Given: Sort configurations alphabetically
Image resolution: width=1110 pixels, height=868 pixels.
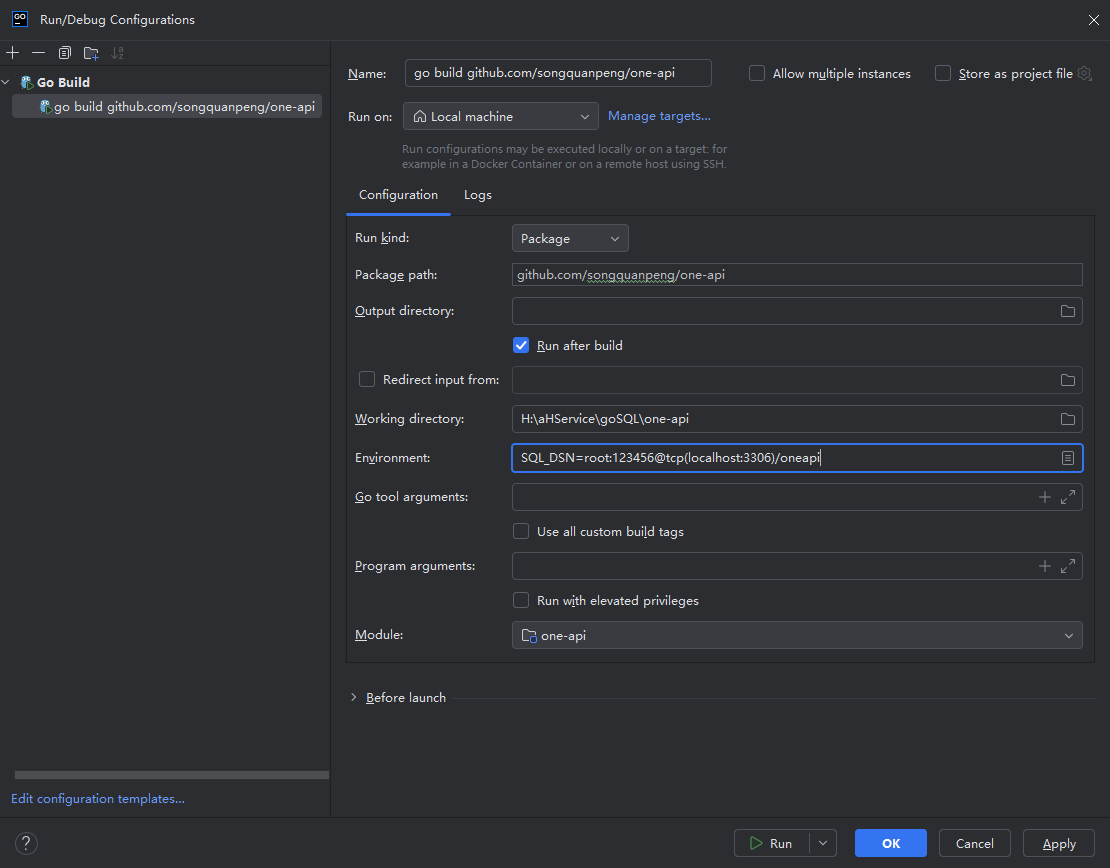Looking at the screenshot, I should tap(118, 53).
